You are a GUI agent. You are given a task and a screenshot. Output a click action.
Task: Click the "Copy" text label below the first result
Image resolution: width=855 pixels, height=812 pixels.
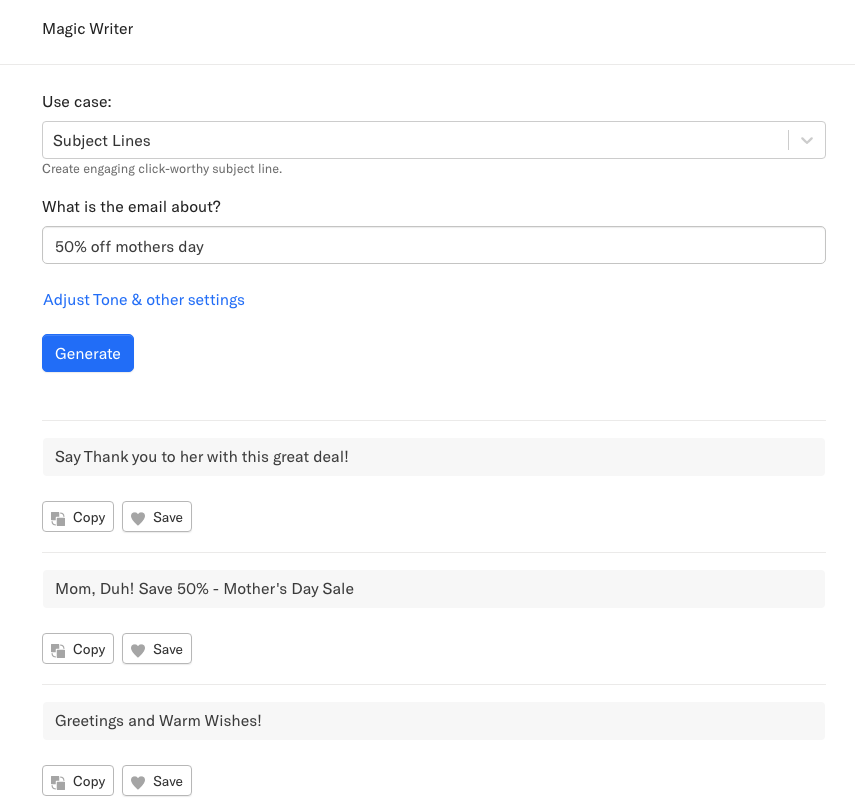click(x=89, y=517)
